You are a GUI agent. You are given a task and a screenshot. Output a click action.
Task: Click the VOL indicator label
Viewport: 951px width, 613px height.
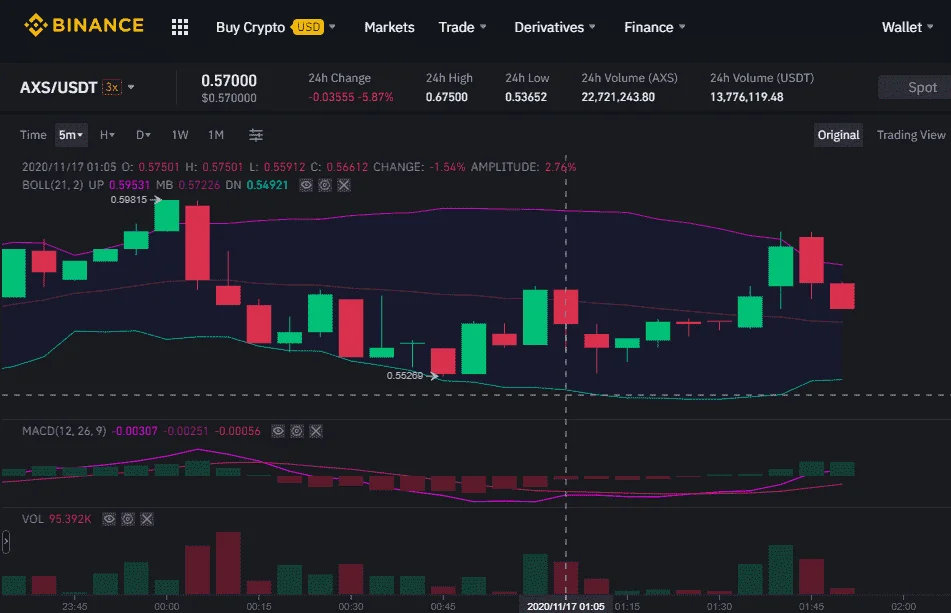pyautogui.click(x=33, y=519)
